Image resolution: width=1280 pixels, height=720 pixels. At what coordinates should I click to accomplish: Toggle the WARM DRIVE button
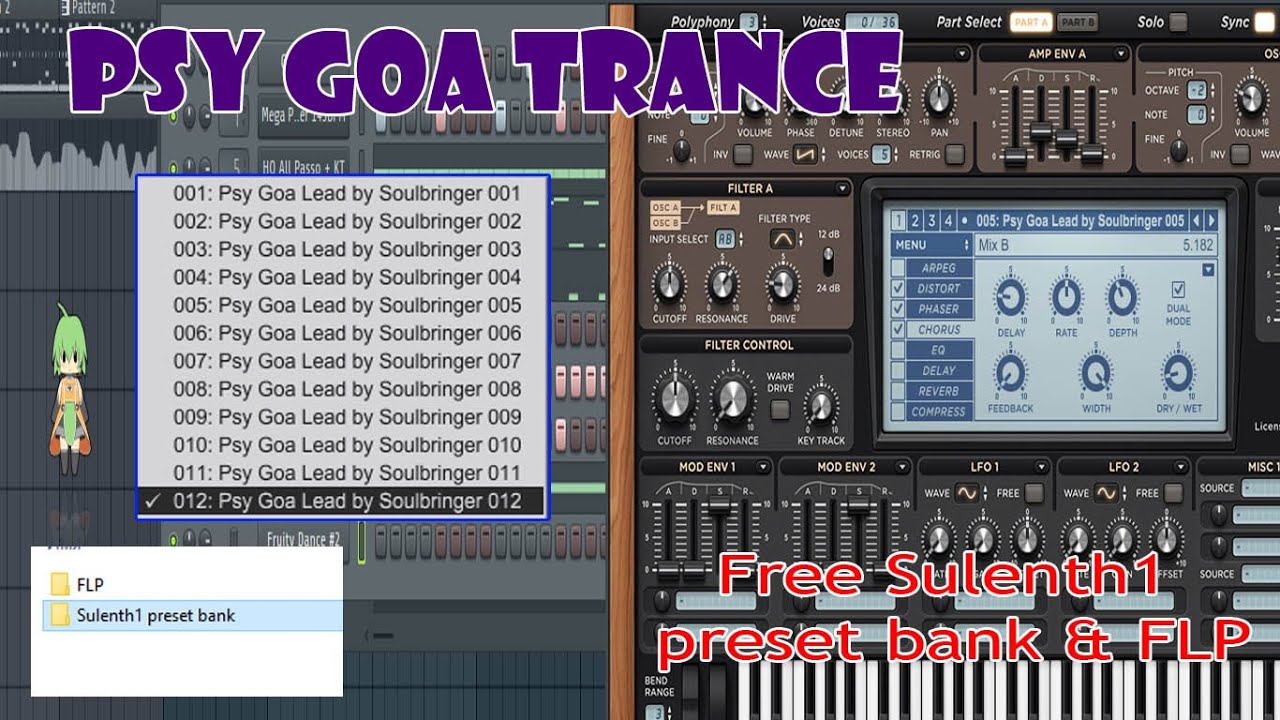780,409
